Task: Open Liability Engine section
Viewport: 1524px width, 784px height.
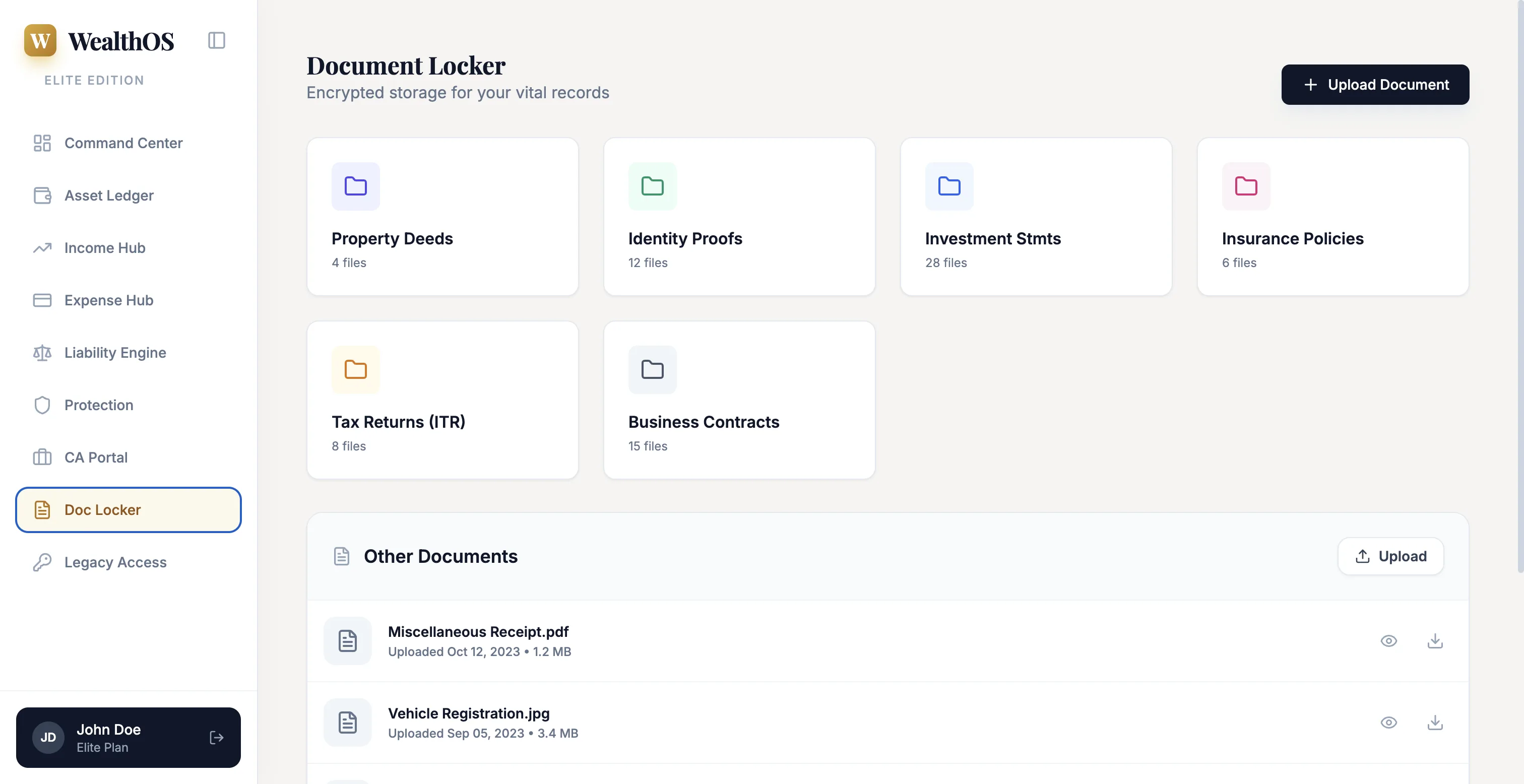Action: 129,353
